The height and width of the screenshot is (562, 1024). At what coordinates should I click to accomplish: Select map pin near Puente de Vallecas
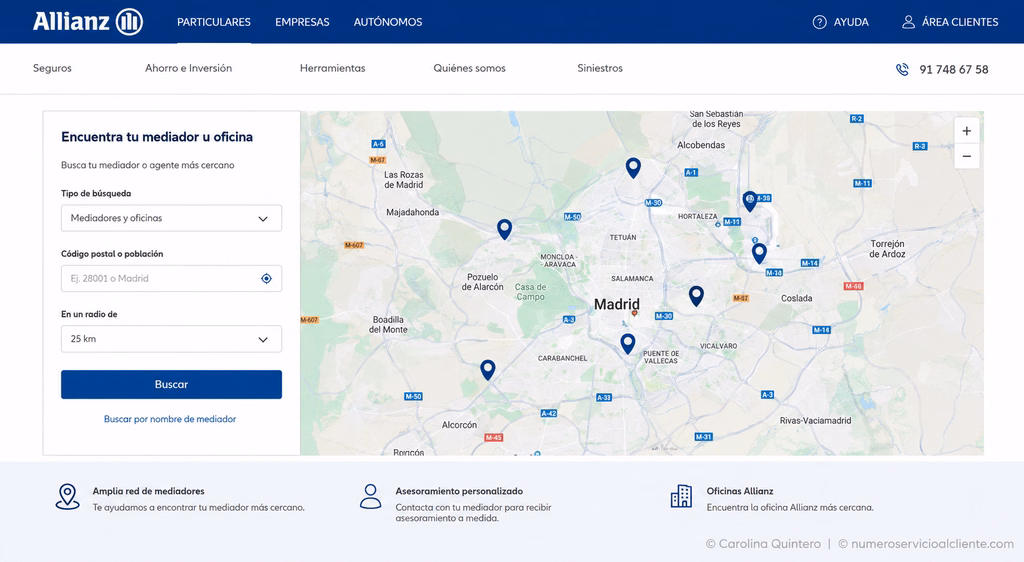pos(628,343)
